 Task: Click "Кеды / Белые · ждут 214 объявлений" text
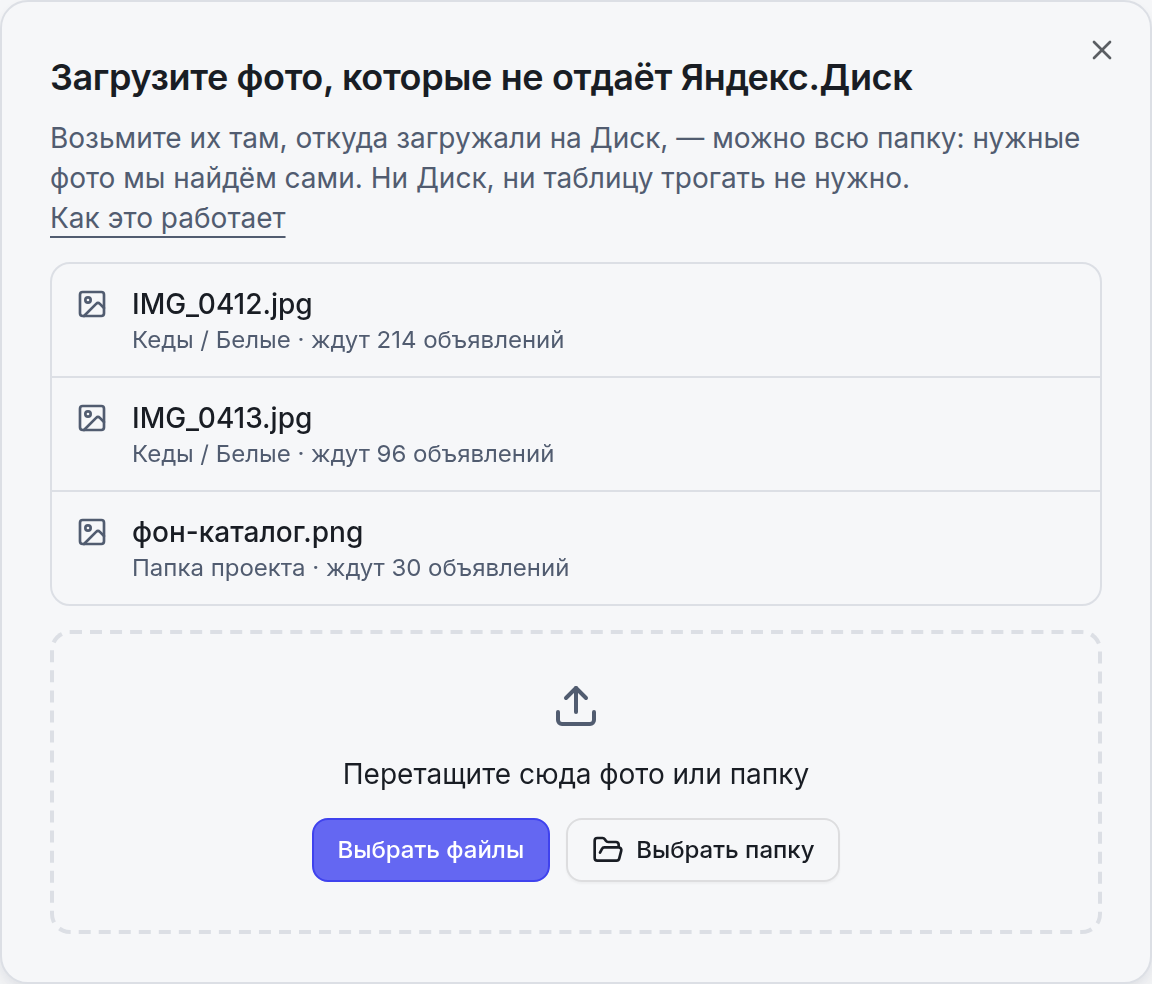348,340
